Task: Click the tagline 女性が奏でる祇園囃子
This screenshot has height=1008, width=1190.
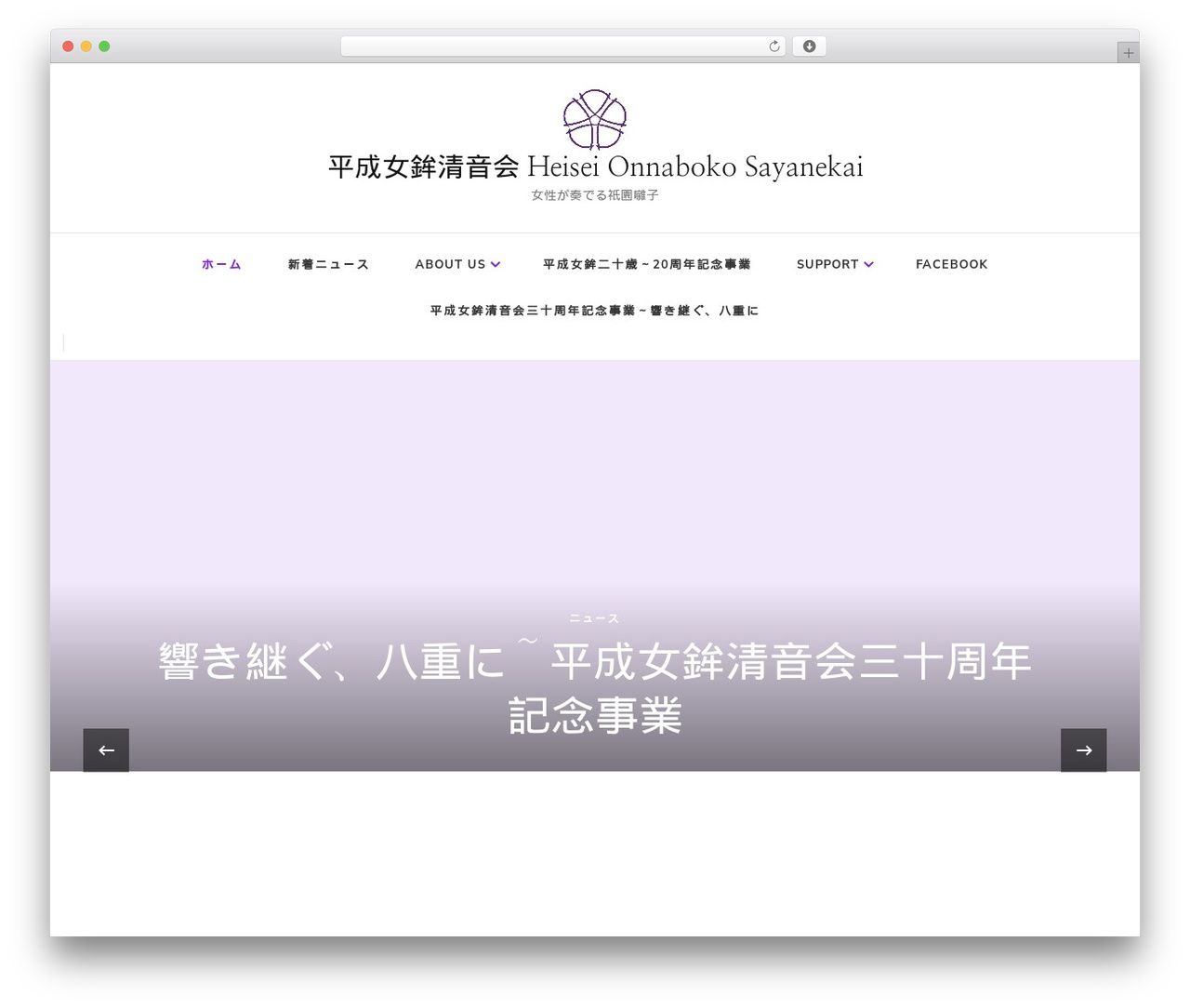Action: (x=595, y=195)
